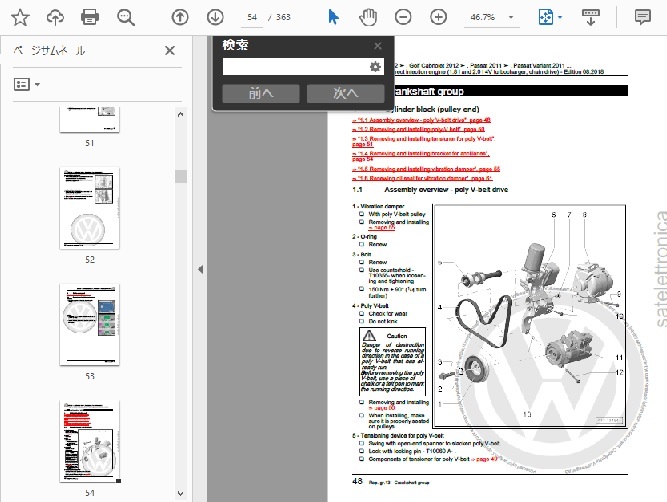Click the bookmark star icon

tap(20, 17)
